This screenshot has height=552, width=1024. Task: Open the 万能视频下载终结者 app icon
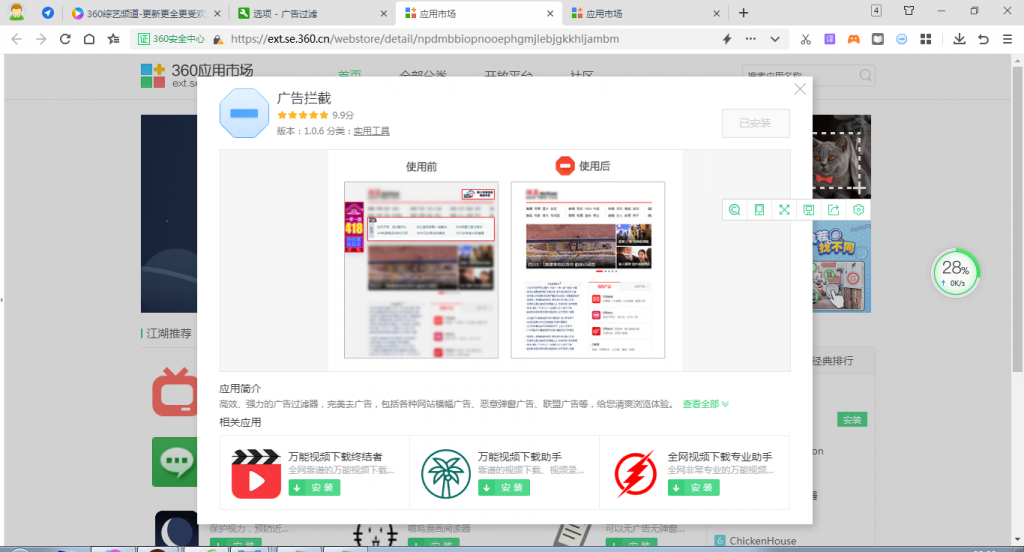(256, 474)
